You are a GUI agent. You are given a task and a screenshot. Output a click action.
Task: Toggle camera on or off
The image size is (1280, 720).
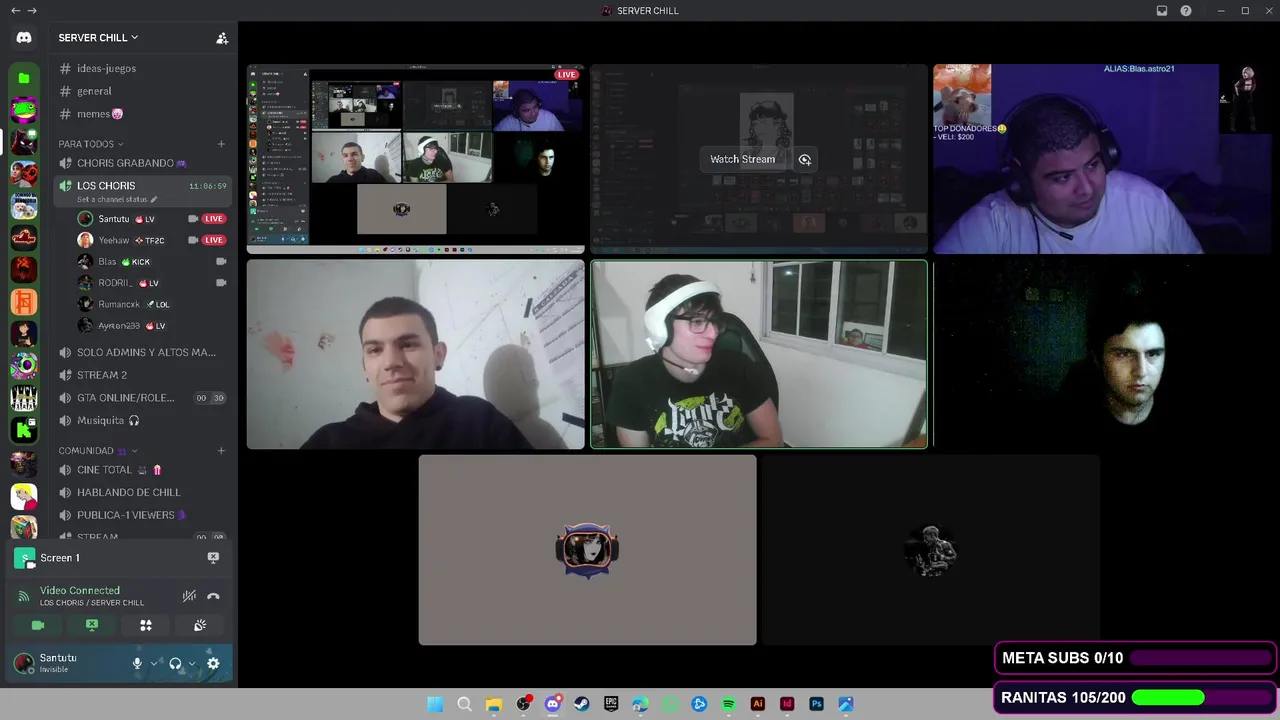(x=38, y=625)
